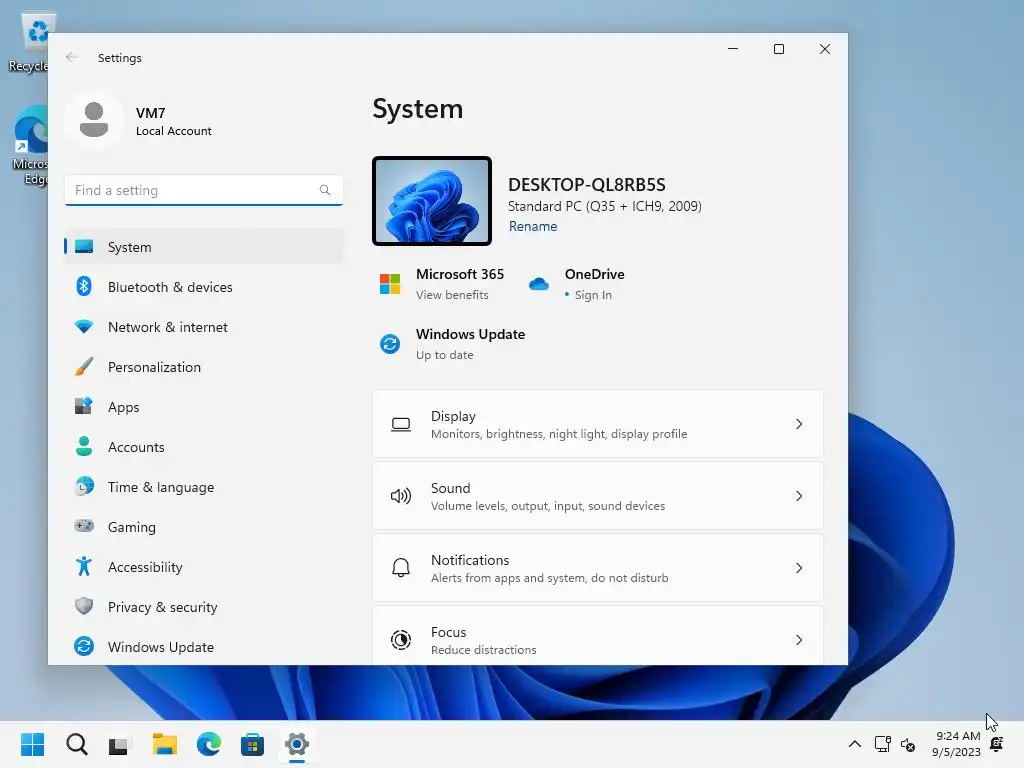This screenshot has width=1024, height=768.
Task: Click the Accounts person icon
Action: point(84,447)
